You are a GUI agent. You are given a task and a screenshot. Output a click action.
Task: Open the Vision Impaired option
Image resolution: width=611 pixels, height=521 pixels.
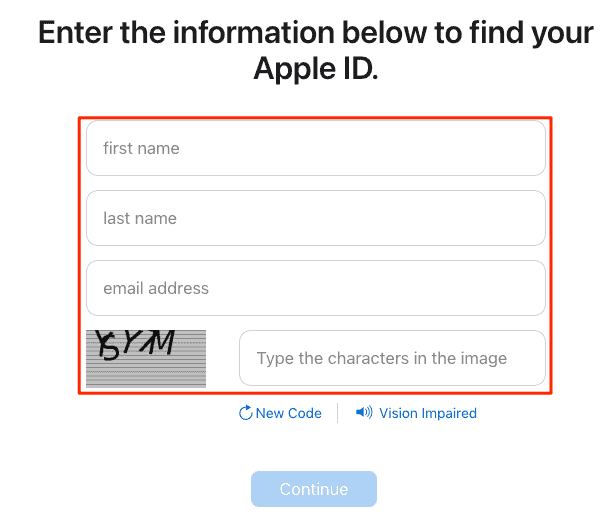coord(428,413)
